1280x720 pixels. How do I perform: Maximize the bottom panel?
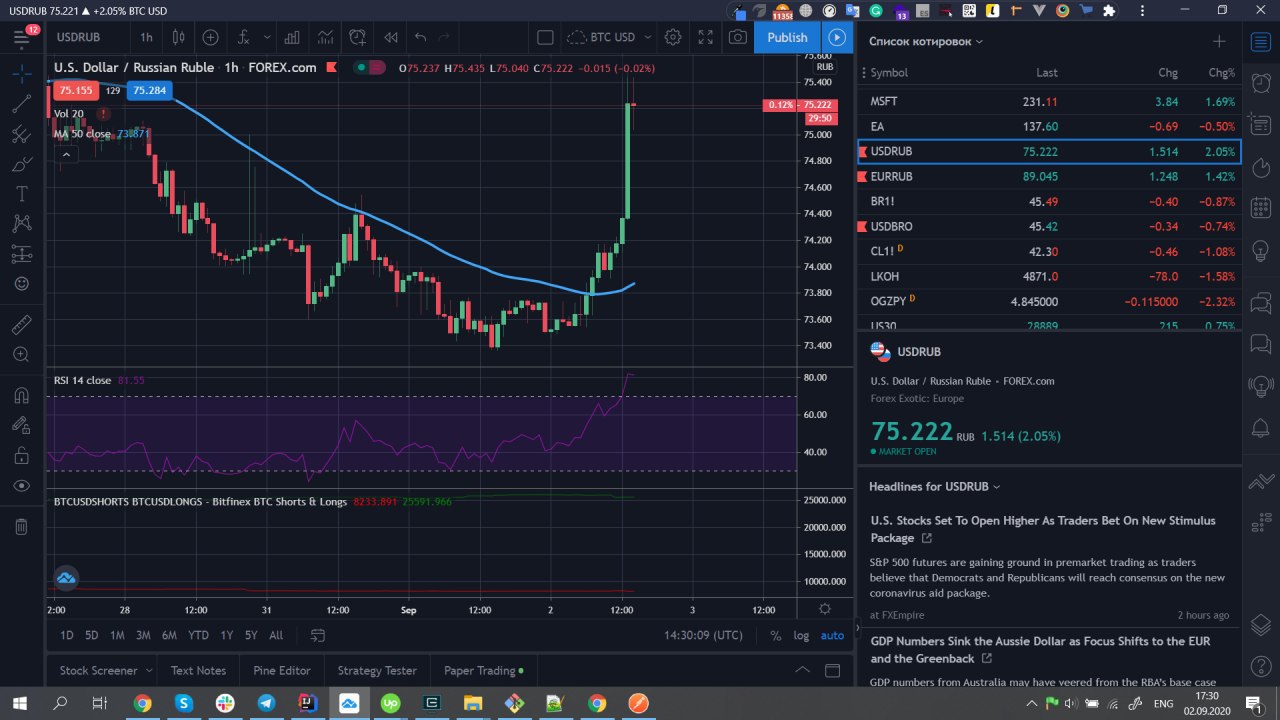(833, 670)
